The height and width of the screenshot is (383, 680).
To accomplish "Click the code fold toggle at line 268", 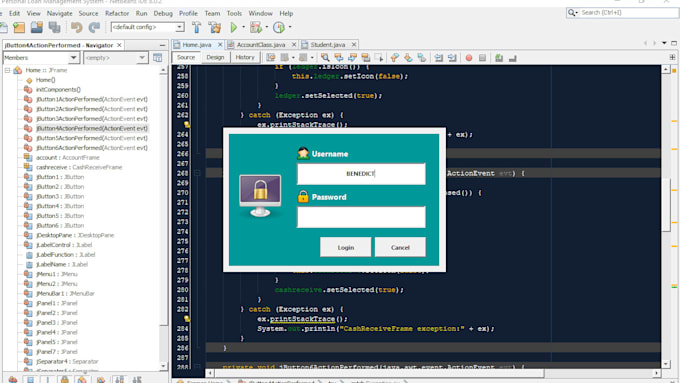I will point(197,173).
